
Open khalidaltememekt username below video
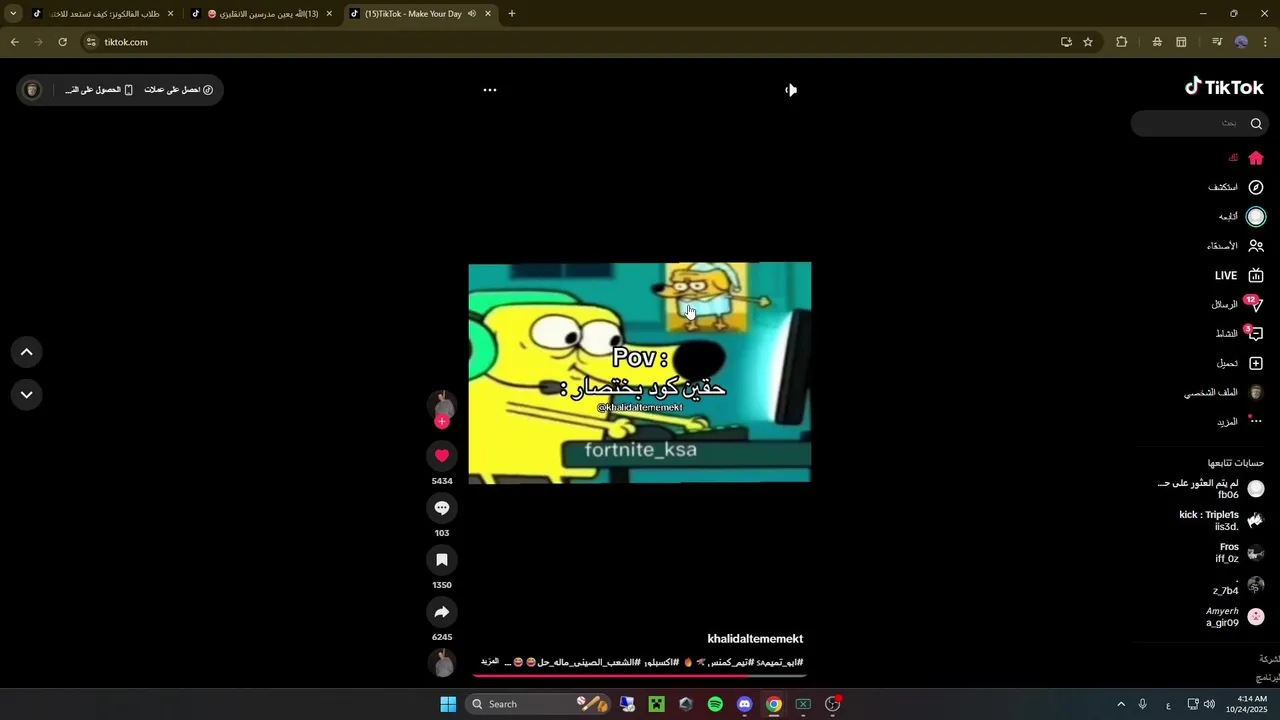click(755, 639)
